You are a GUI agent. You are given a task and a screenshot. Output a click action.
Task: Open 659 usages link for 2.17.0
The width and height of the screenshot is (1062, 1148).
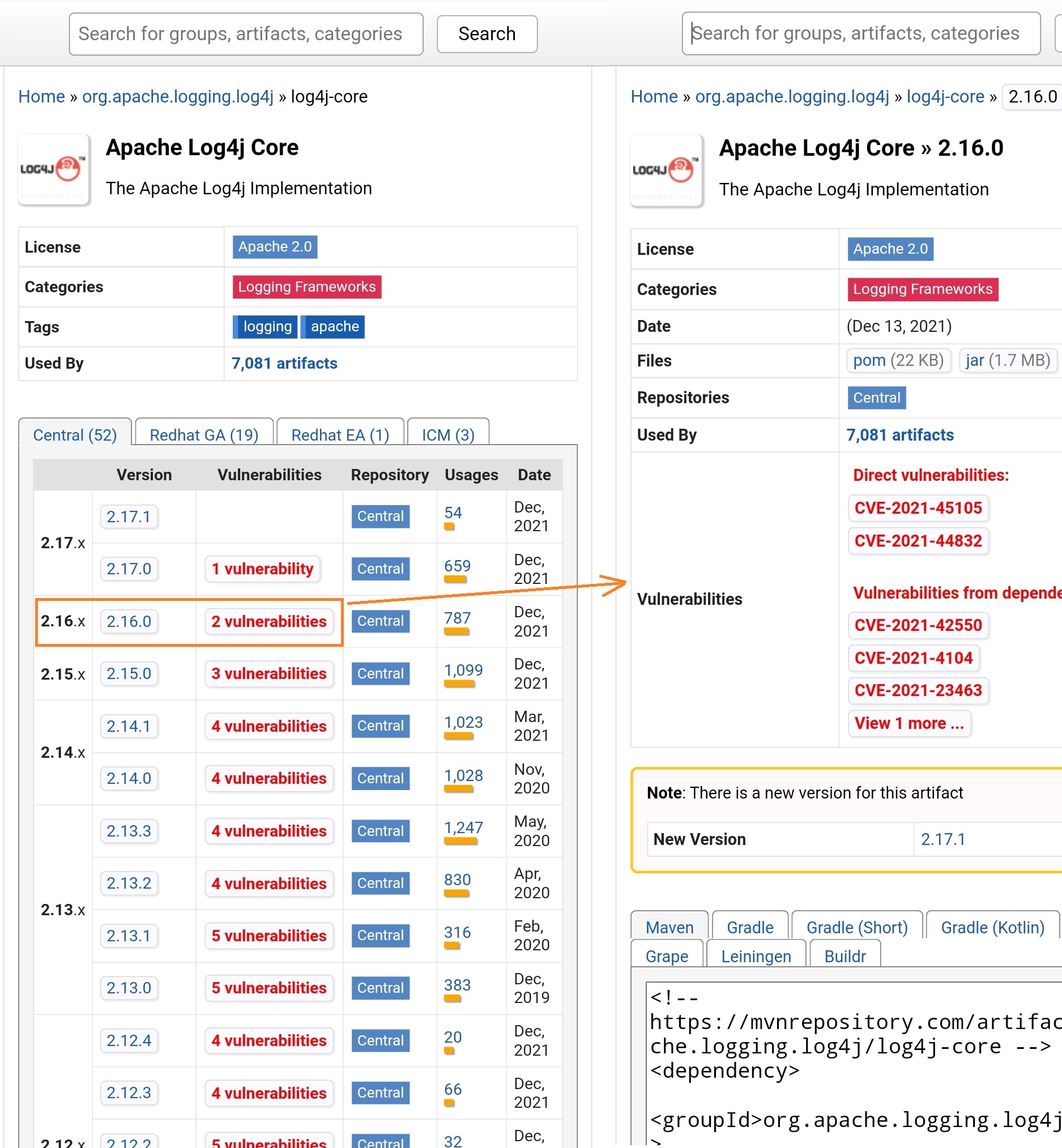coord(457,566)
